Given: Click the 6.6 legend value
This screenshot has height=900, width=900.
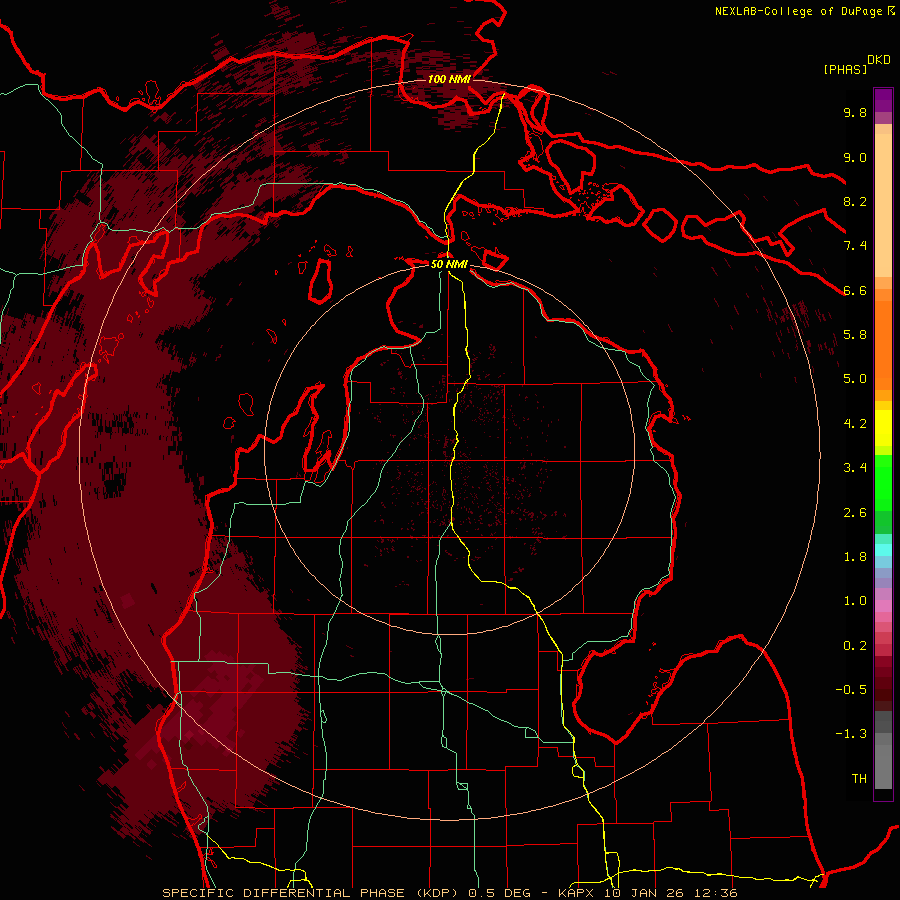Looking at the screenshot, I should click(x=855, y=290).
